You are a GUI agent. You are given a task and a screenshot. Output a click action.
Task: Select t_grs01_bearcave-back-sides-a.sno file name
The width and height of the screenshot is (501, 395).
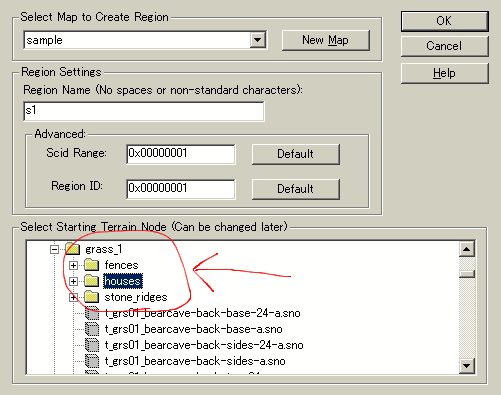click(x=195, y=361)
